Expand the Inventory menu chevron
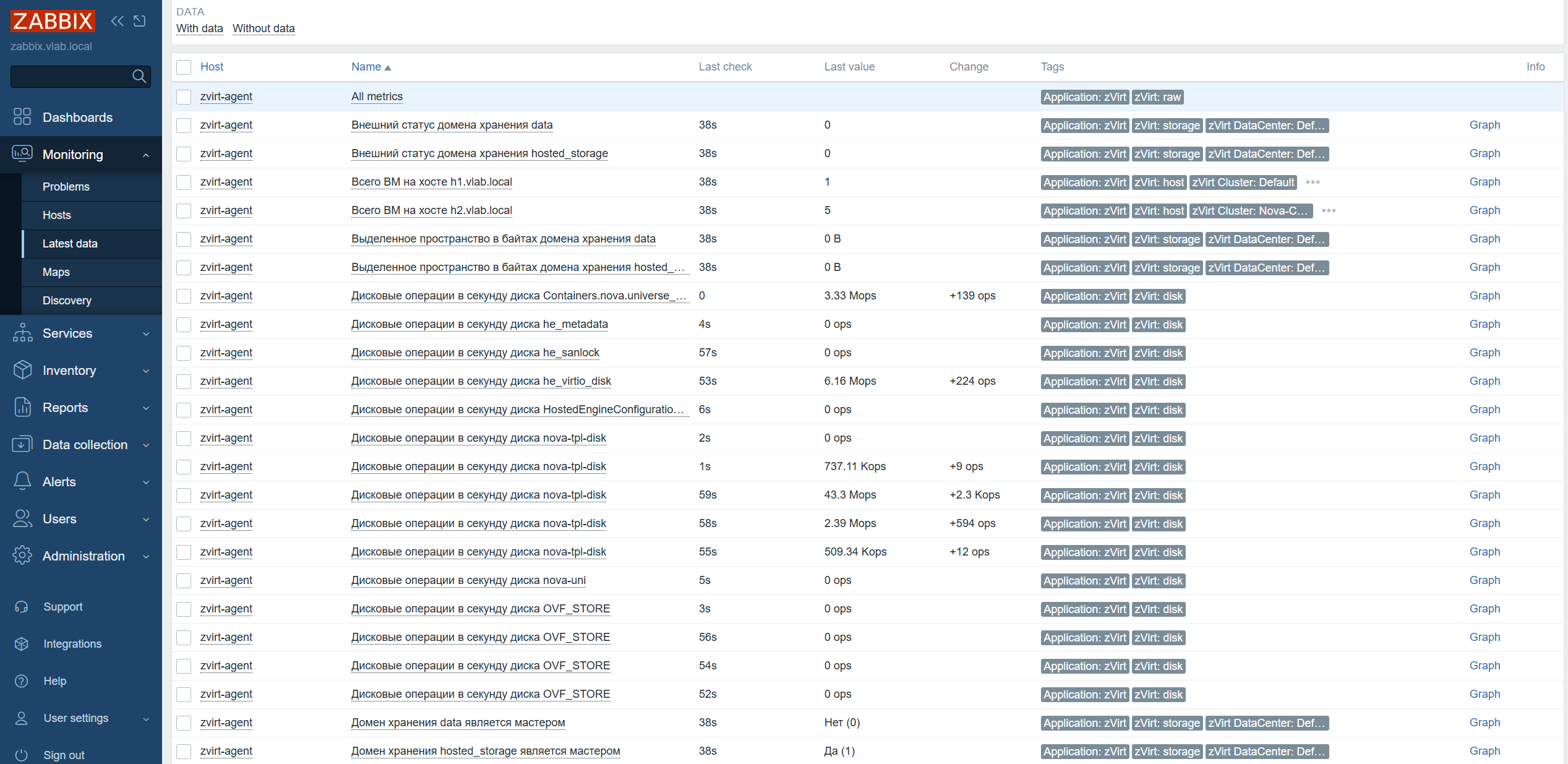This screenshot has width=1568, height=764. pos(146,371)
